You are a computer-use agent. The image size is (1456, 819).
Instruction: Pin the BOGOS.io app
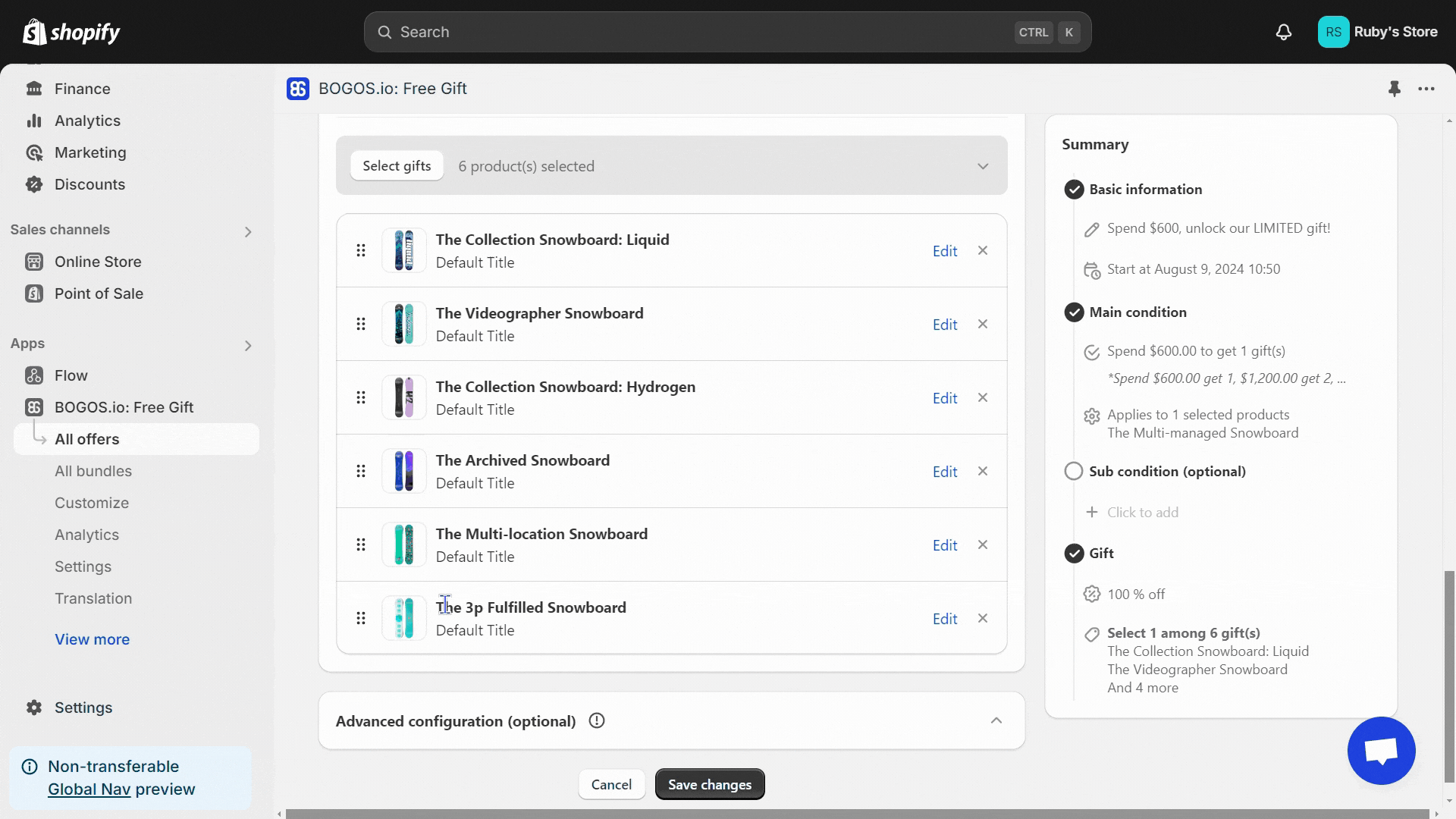click(x=1394, y=89)
